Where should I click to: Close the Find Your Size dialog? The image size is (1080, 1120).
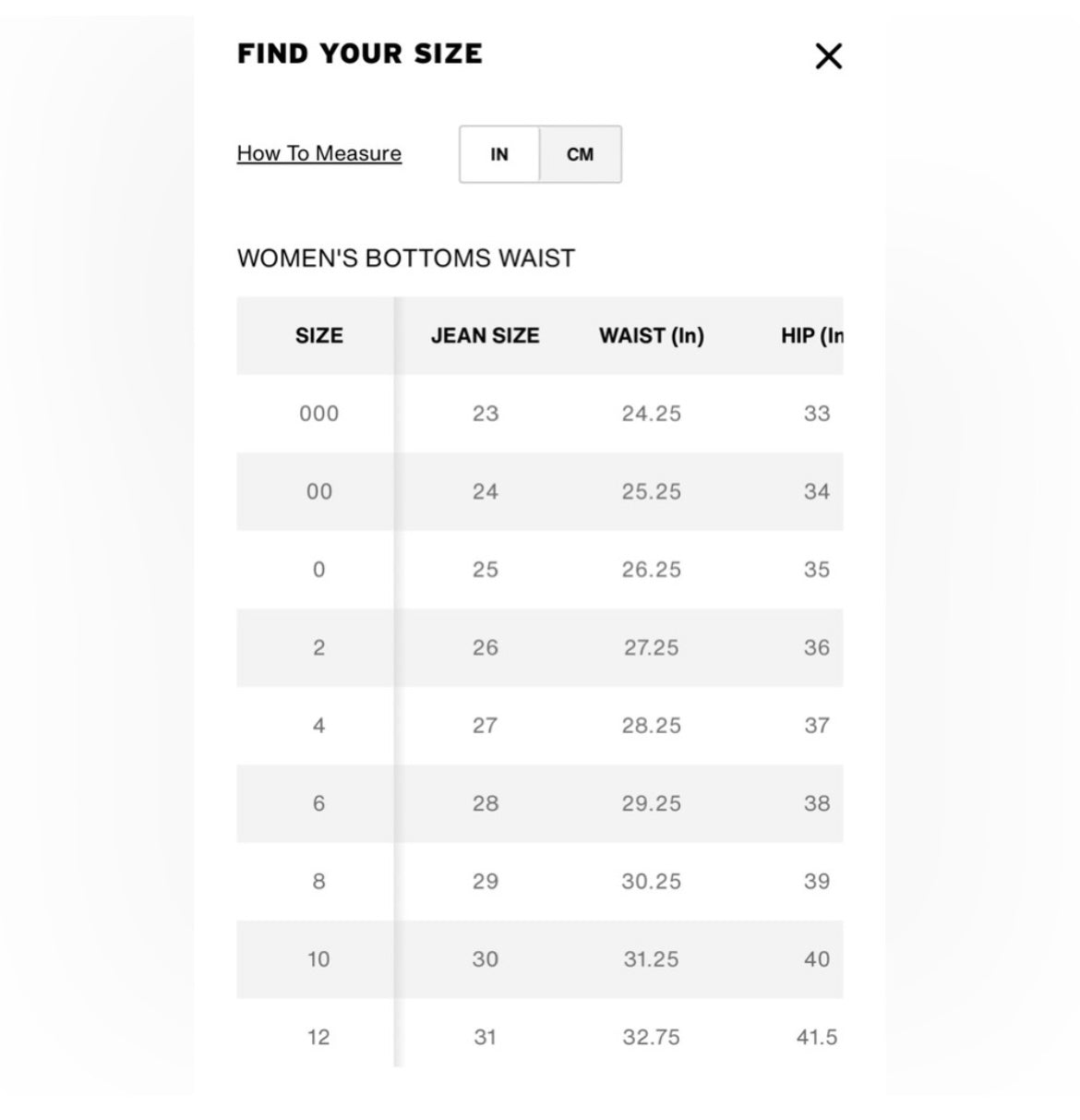pos(828,56)
